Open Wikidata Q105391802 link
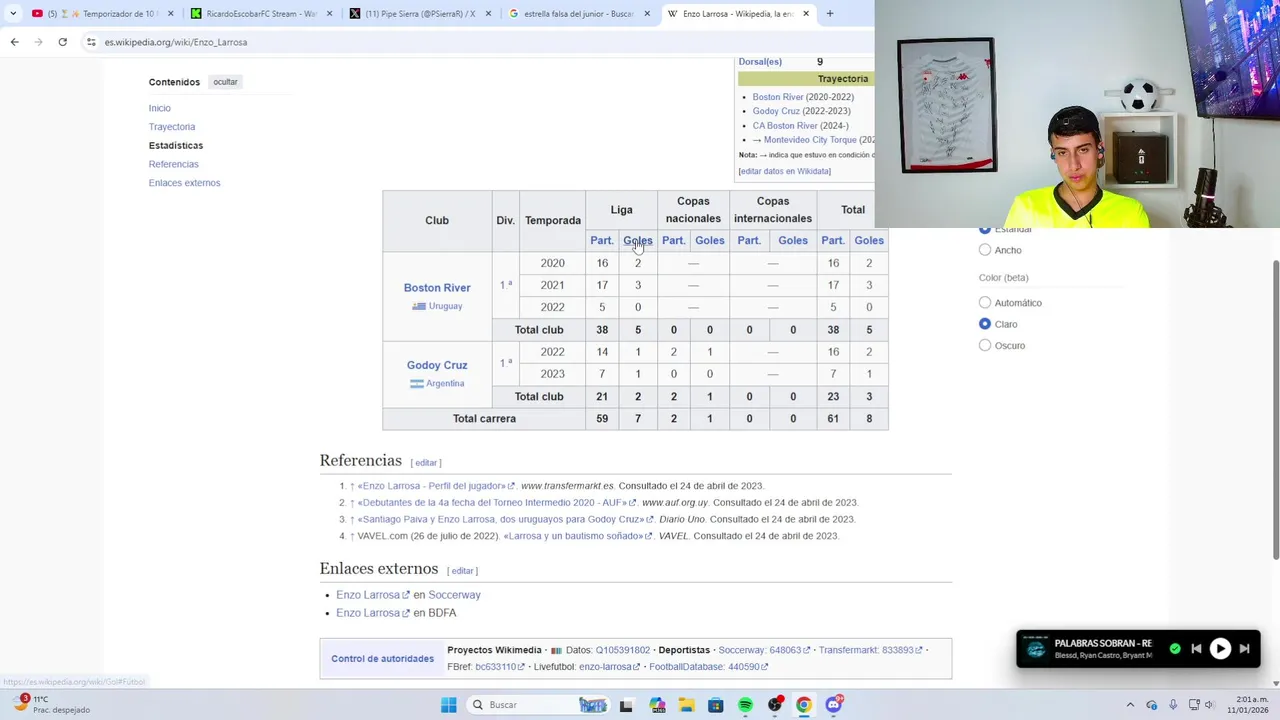The width and height of the screenshot is (1280, 720). point(623,650)
